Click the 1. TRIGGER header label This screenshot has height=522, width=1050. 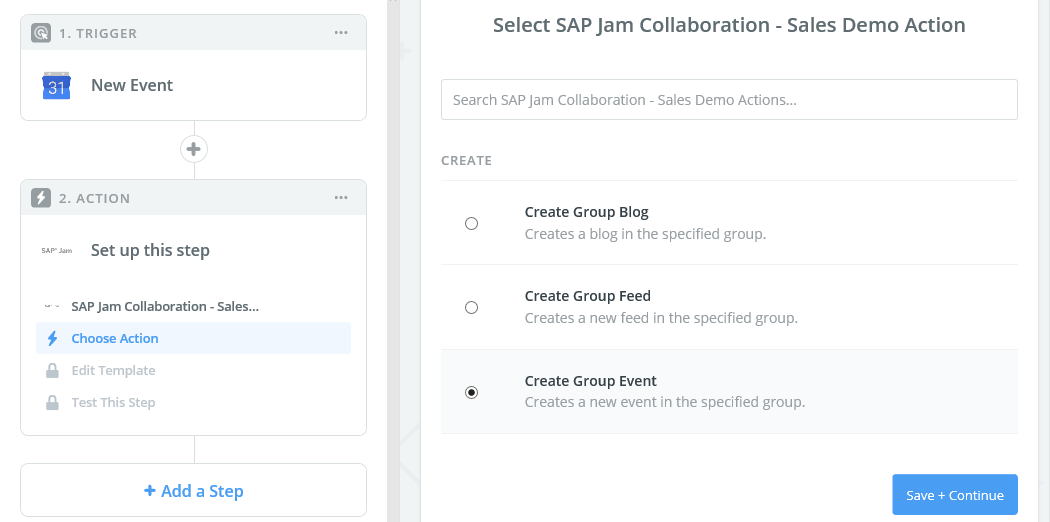point(98,33)
